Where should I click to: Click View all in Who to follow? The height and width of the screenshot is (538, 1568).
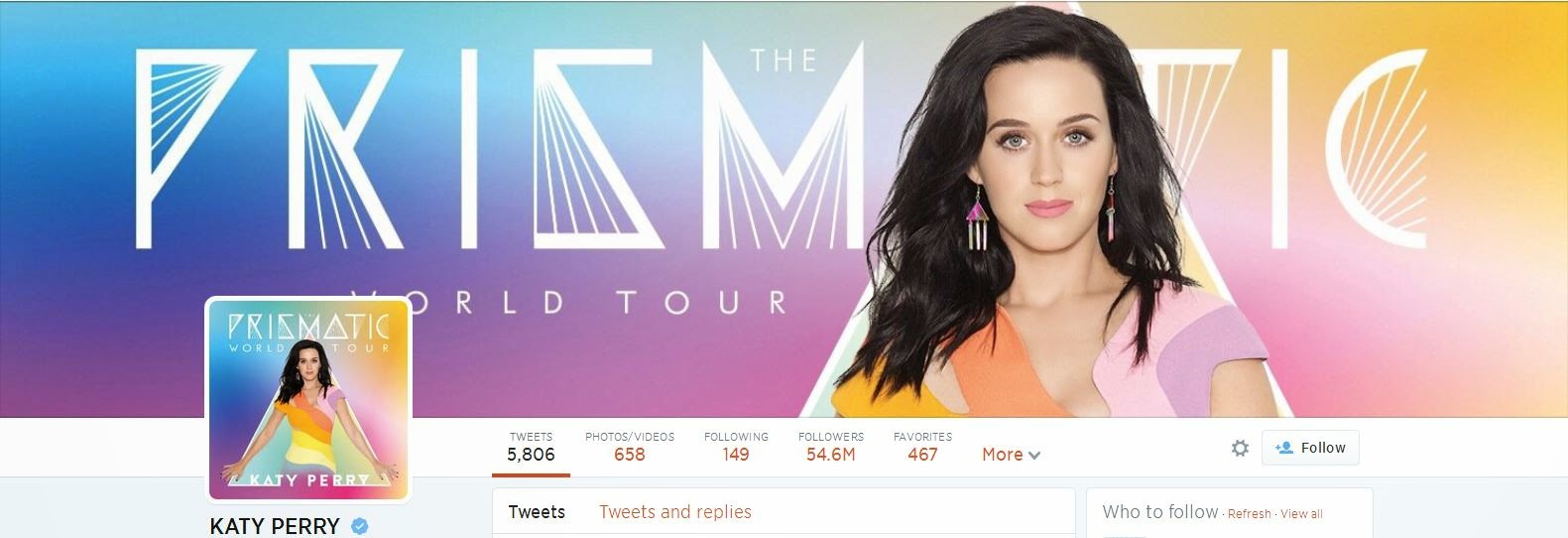(1301, 514)
